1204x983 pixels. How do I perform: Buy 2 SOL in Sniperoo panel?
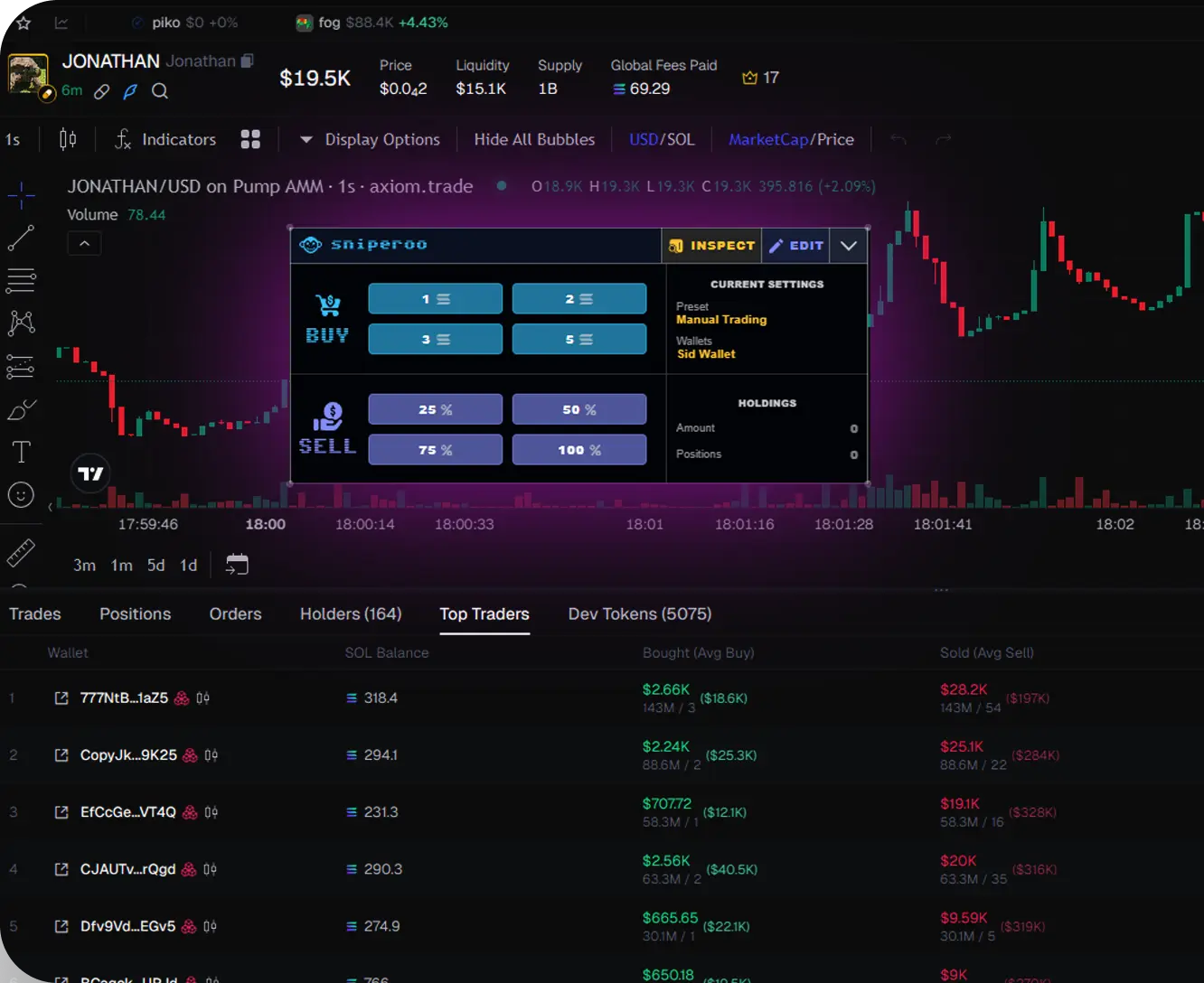point(579,299)
